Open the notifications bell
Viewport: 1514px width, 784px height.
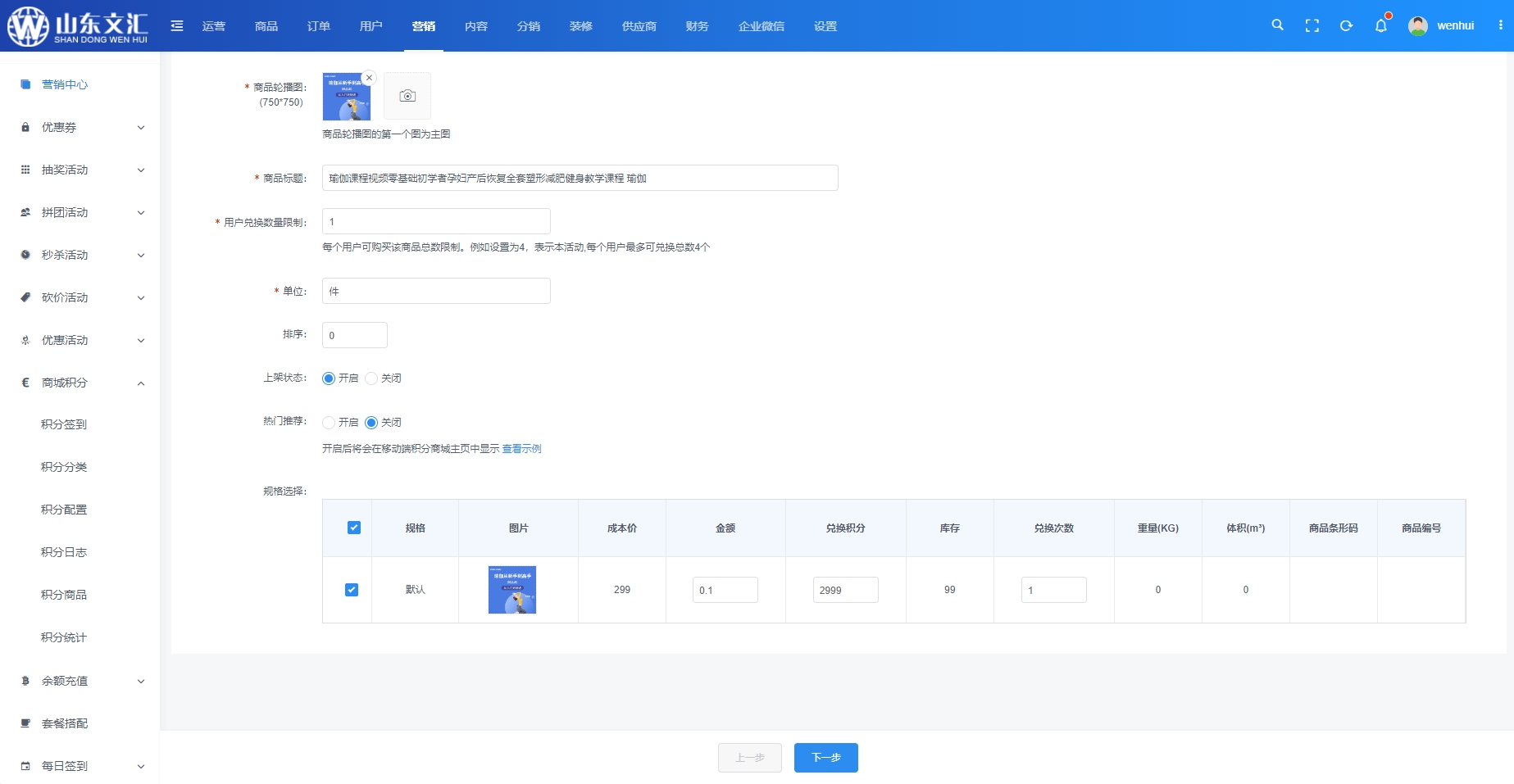pos(1381,26)
